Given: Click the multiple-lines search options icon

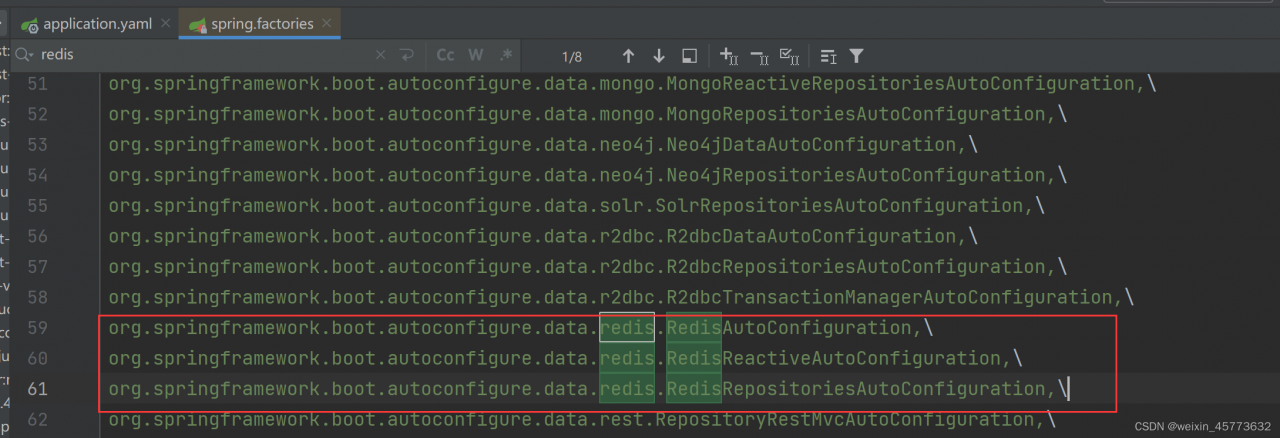Looking at the screenshot, I should (x=828, y=56).
